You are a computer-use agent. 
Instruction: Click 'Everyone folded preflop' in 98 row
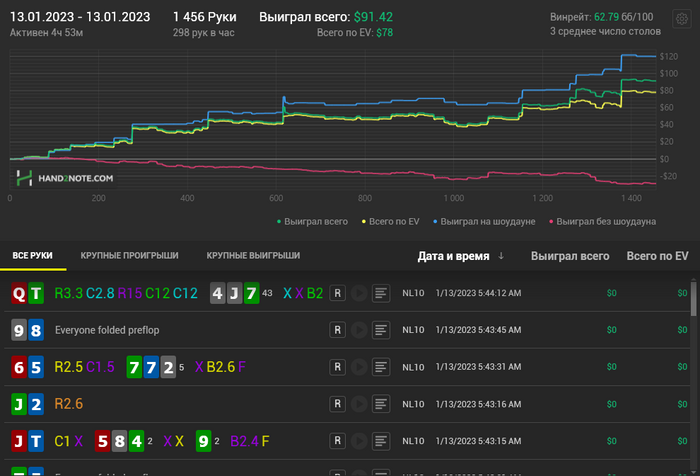click(x=107, y=330)
